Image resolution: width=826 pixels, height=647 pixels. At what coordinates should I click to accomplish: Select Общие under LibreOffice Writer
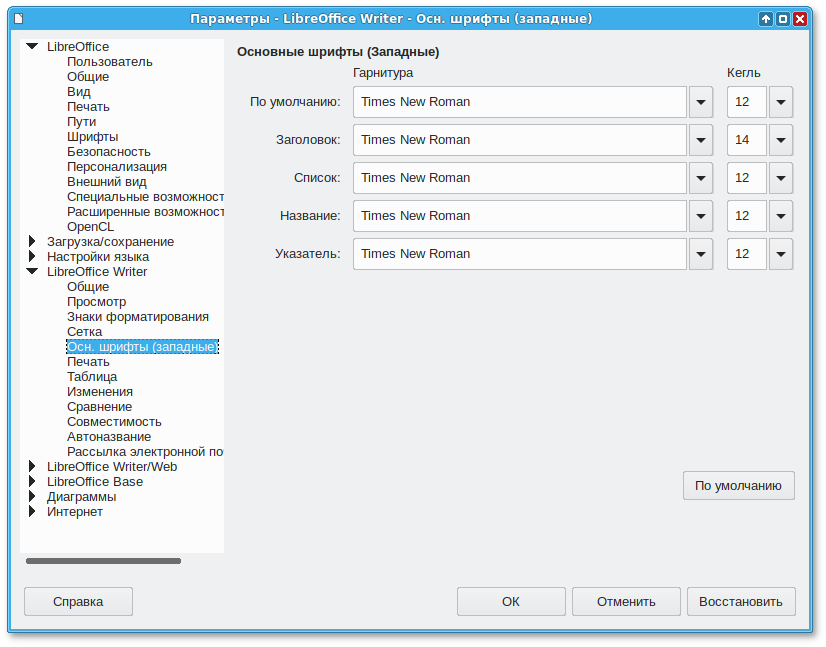(x=88, y=287)
